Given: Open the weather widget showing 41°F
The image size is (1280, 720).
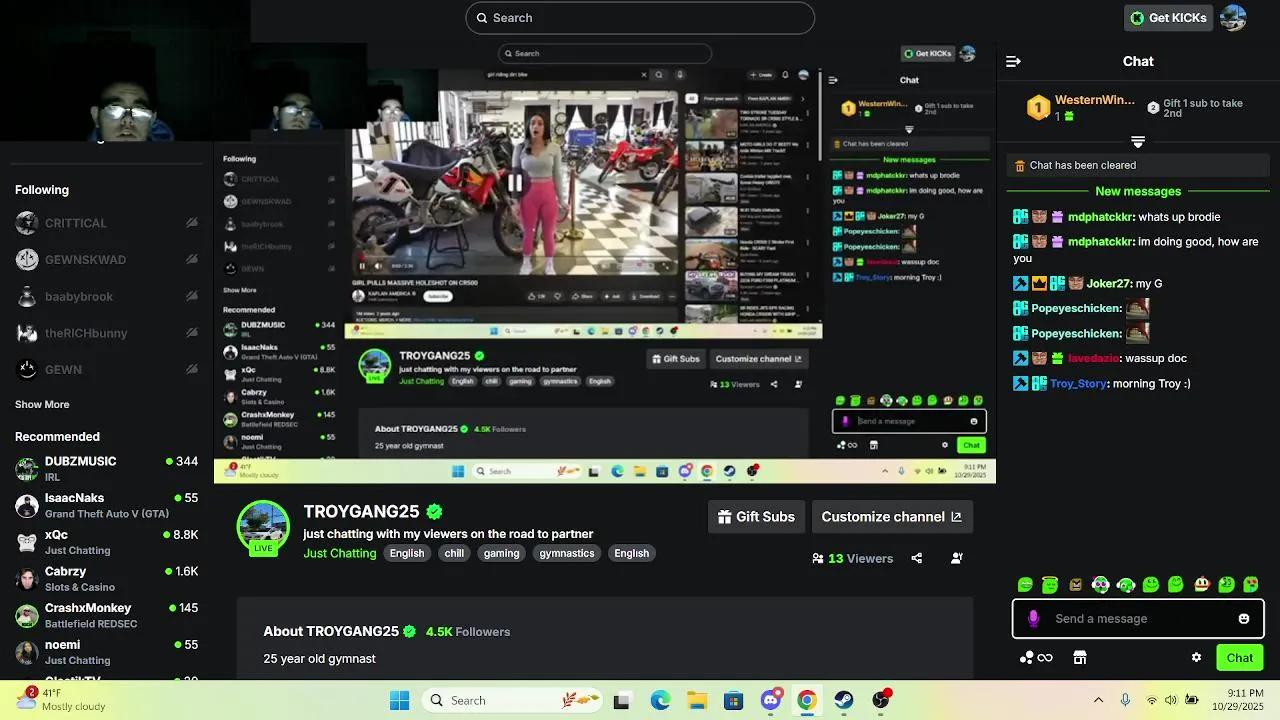Looking at the screenshot, I should tap(62, 700).
